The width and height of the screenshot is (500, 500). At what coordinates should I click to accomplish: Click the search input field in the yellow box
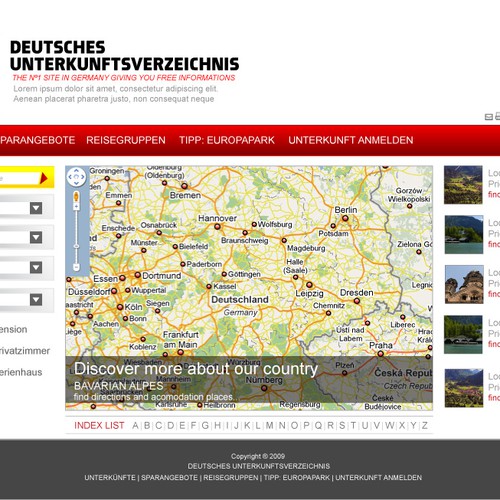pos(19,178)
